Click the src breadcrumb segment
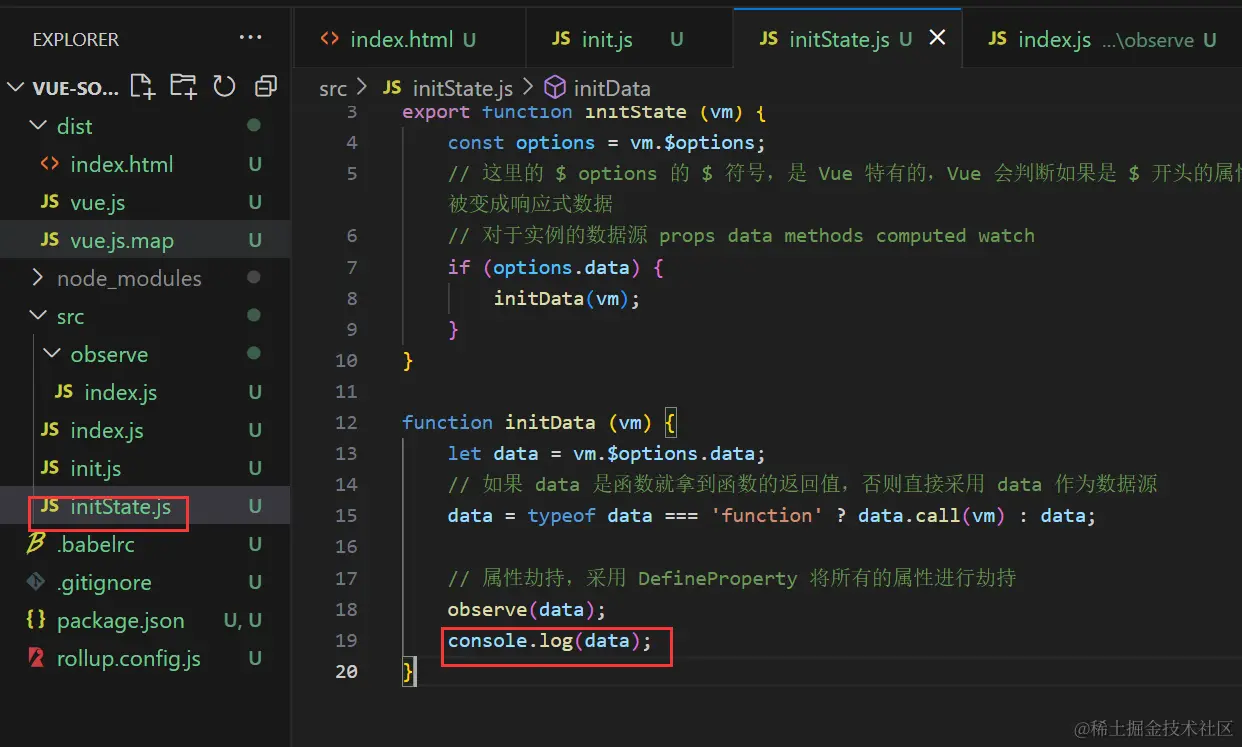The height and width of the screenshot is (747, 1242). [x=333, y=88]
